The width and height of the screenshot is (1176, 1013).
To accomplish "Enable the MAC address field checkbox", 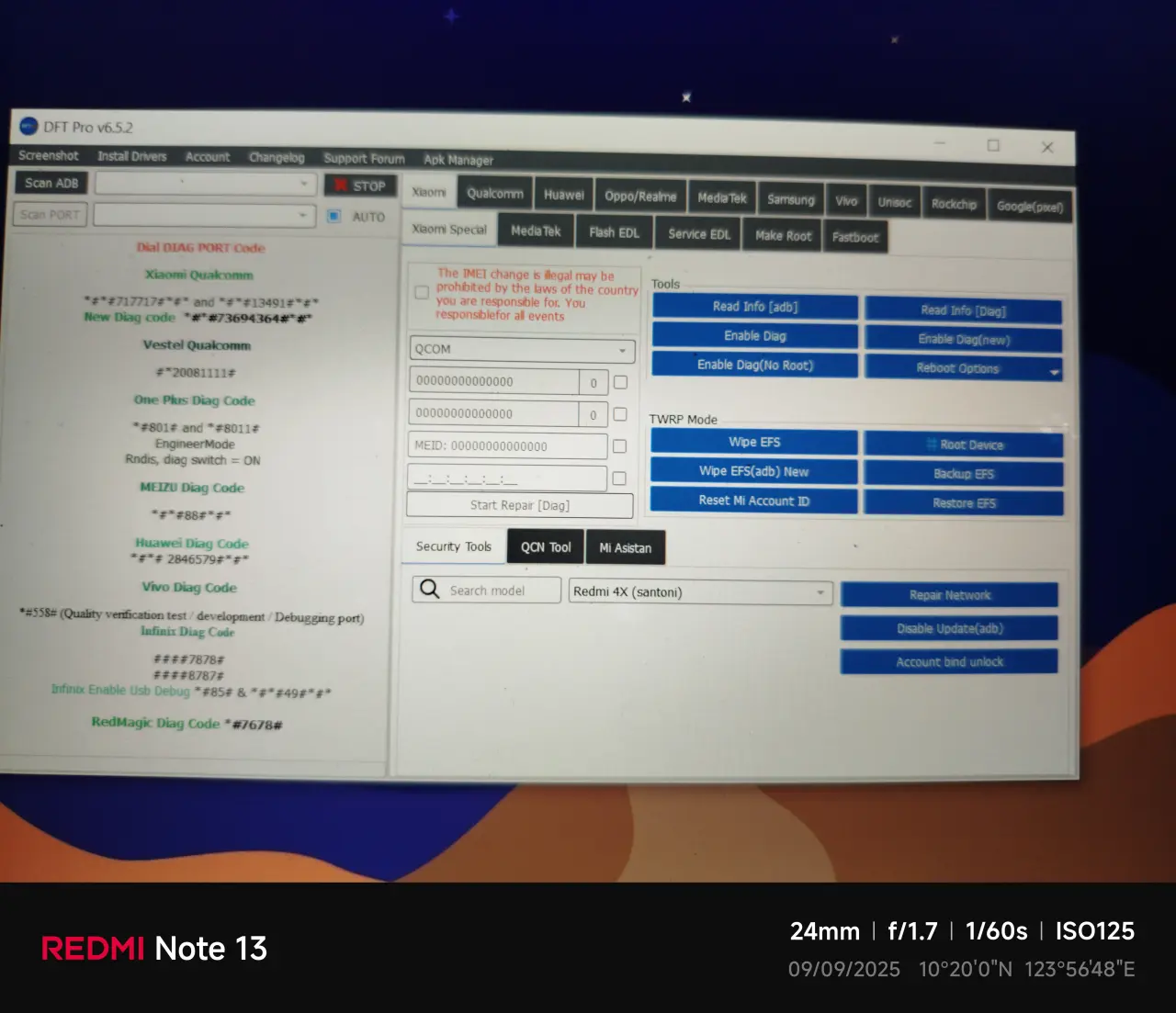I will pyautogui.click(x=619, y=478).
